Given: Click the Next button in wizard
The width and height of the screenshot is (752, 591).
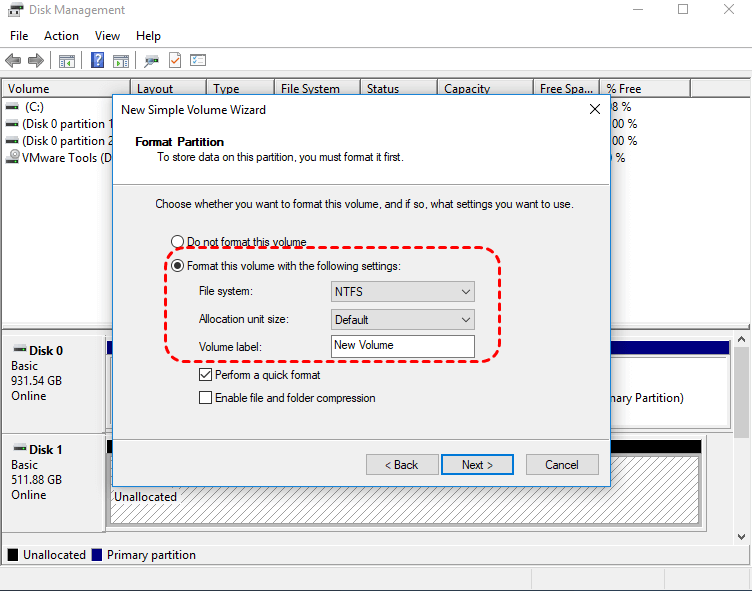Looking at the screenshot, I should 477,465.
